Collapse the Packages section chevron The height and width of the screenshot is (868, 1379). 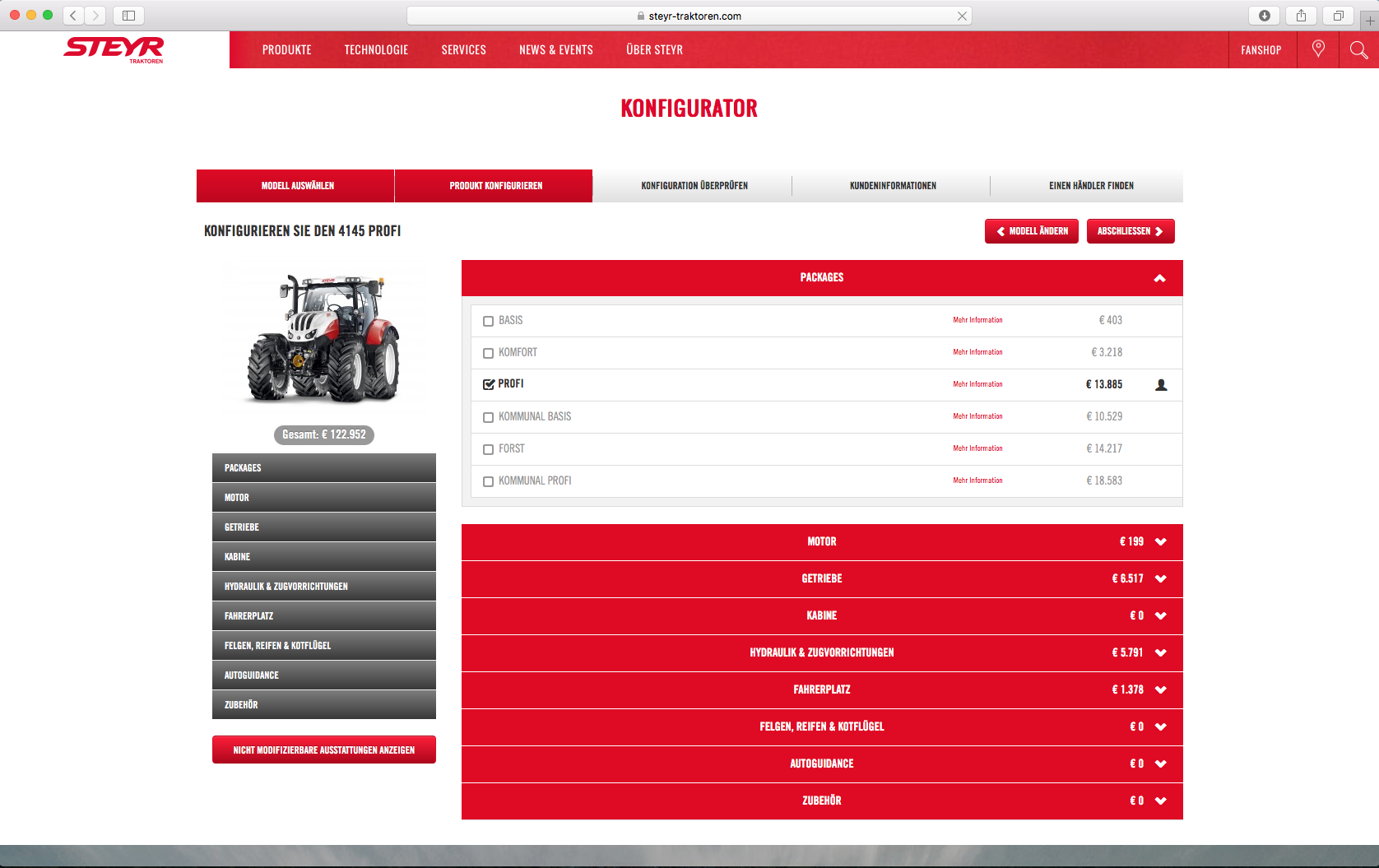pyautogui.click(x=1159, y=278)
